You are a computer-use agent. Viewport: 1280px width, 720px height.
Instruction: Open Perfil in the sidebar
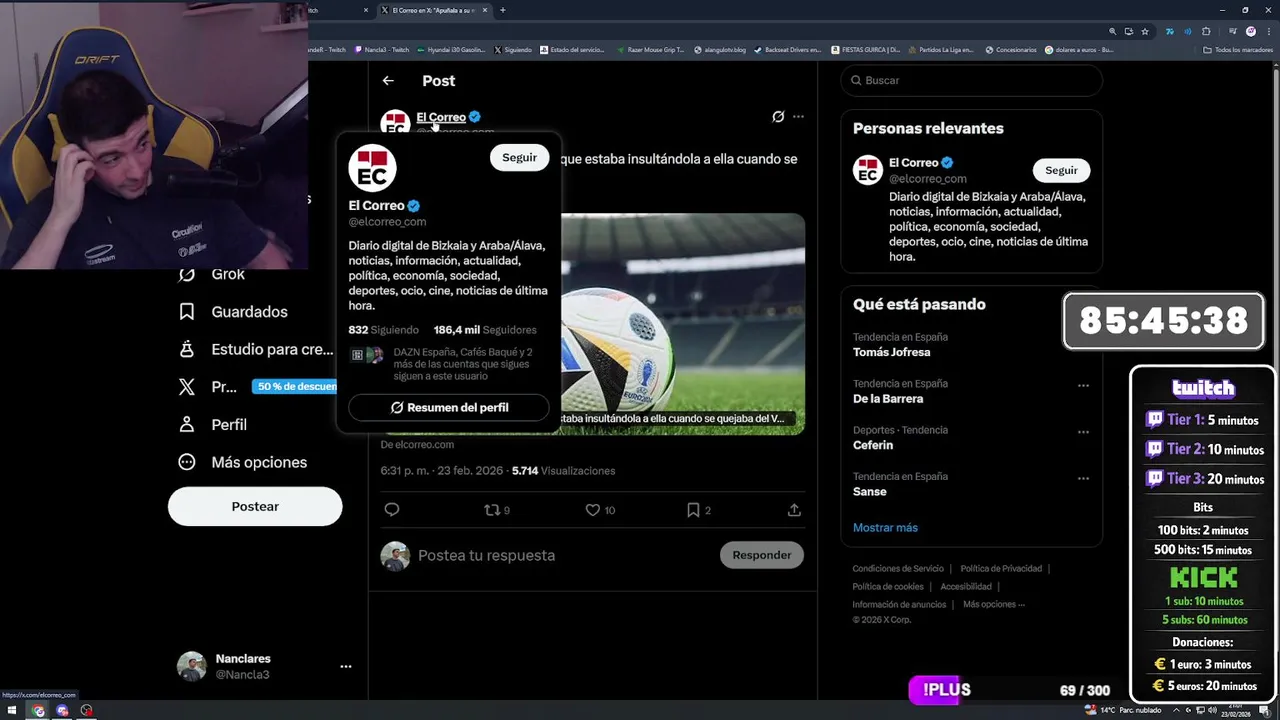tap(213, 425)
